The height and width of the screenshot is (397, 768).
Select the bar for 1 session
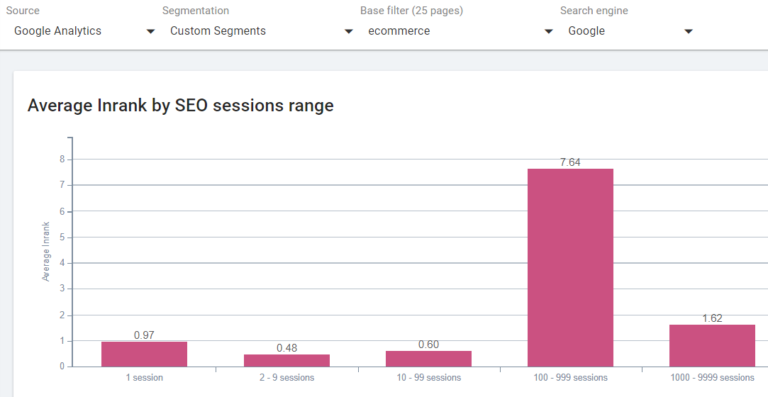144,354
